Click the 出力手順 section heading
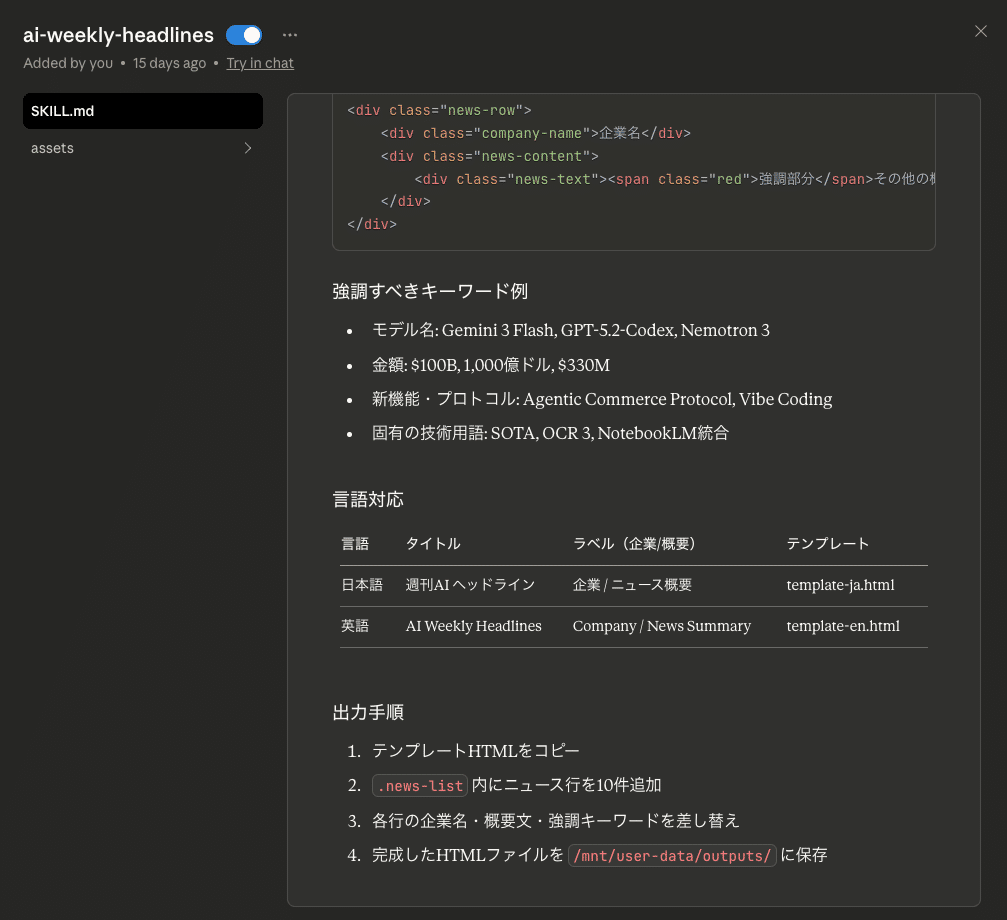Viewport: 1007px width, 920px height. click(368, 713)
